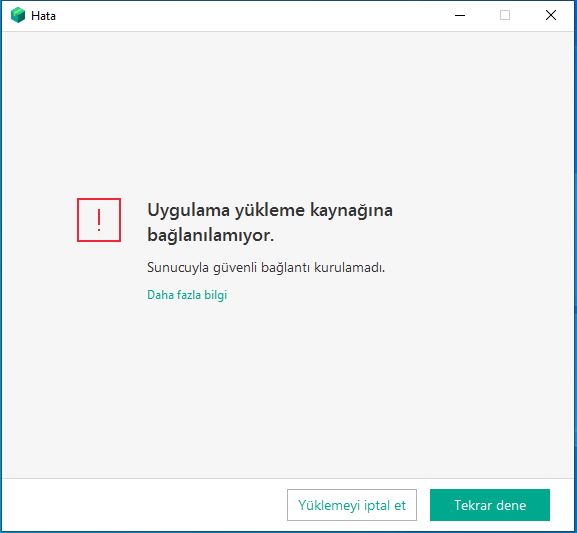Select the white outlined cancel button
The width and height of the screenshot is (577, 533).
(352, 505)
